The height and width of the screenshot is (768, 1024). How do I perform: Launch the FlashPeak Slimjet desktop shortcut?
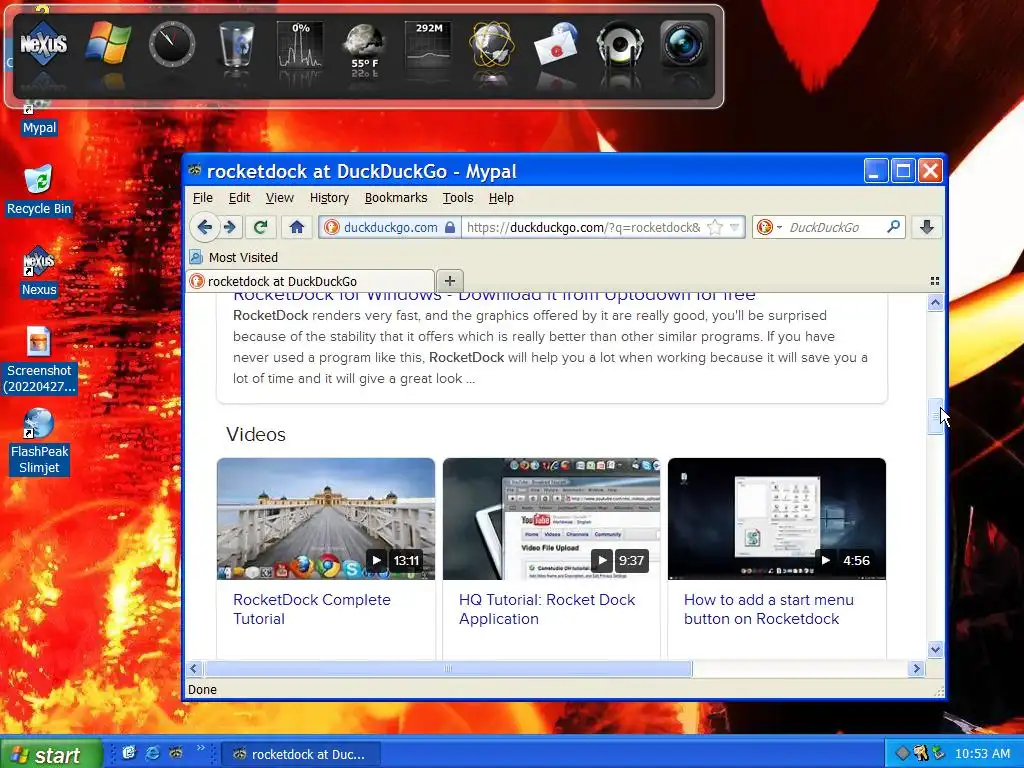[x=39, y=441]
